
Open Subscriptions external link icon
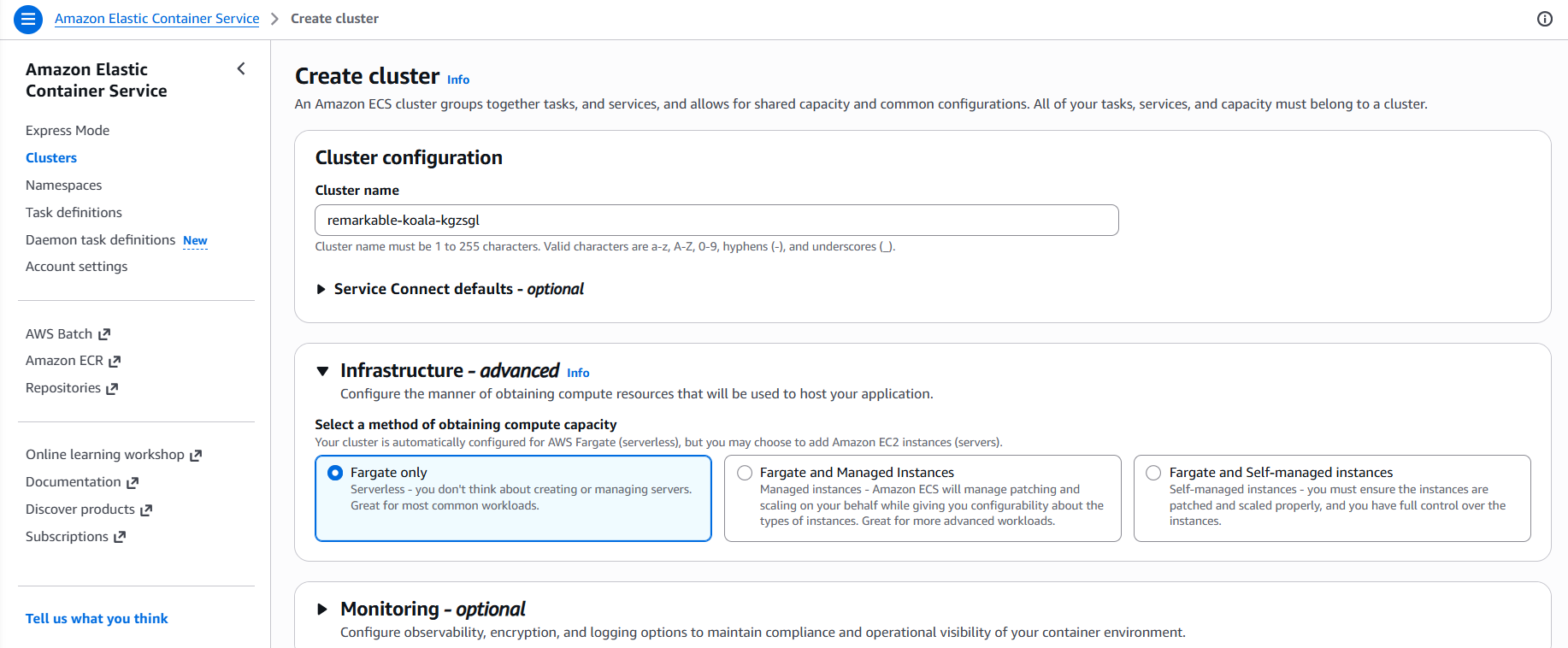(120, 536)
